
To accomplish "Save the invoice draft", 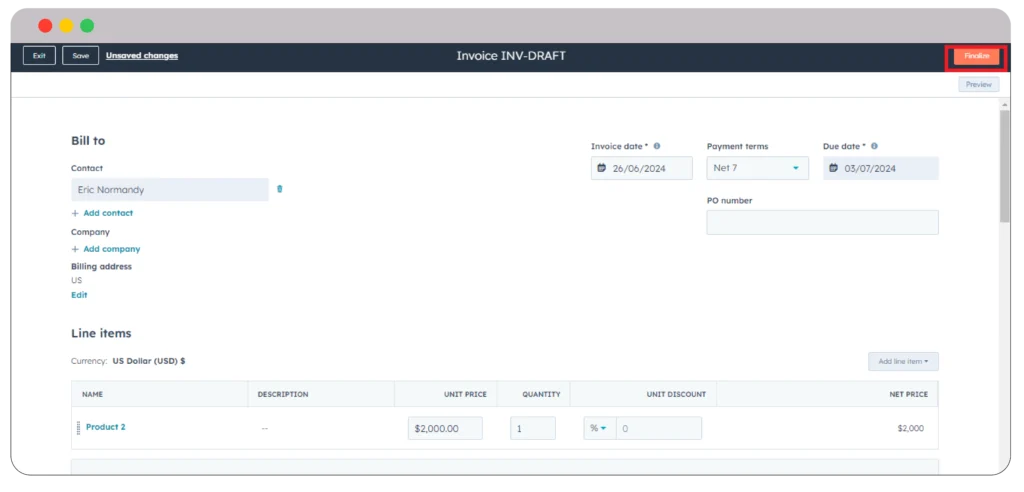I will point(80,56).
